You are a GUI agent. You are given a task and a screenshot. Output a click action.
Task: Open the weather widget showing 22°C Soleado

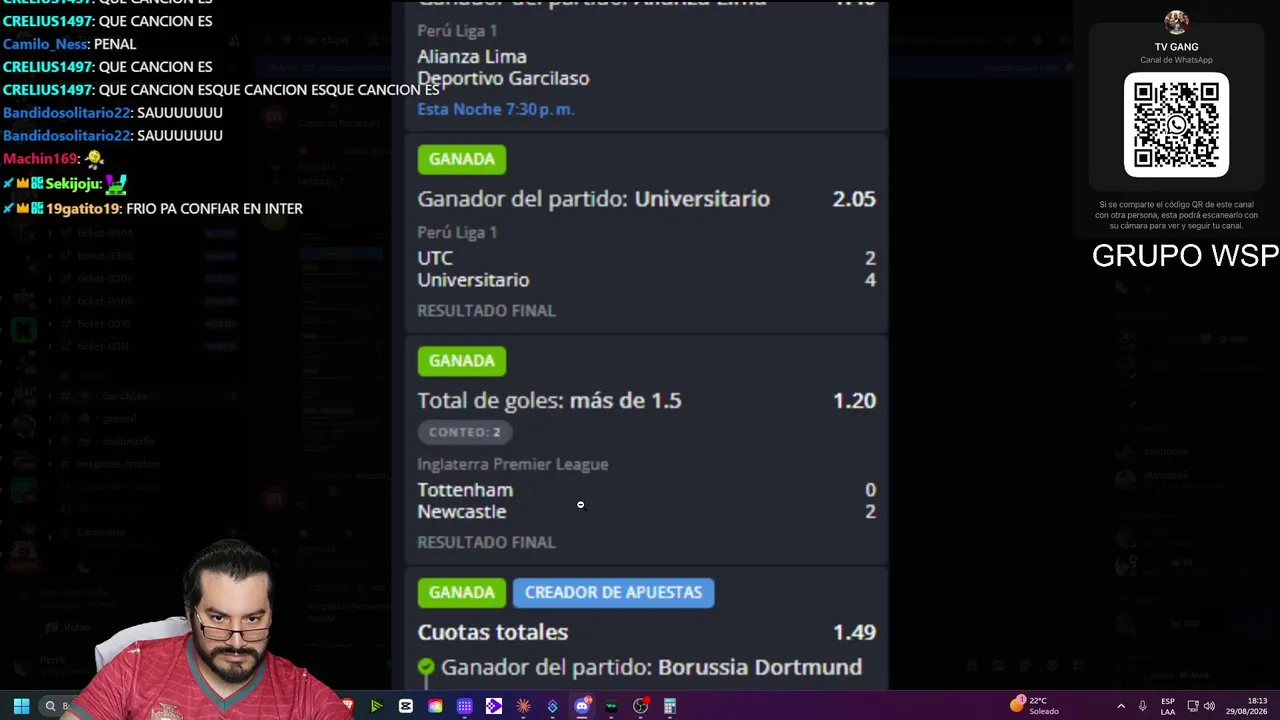pyautogui.click(x=1034, y=705)
